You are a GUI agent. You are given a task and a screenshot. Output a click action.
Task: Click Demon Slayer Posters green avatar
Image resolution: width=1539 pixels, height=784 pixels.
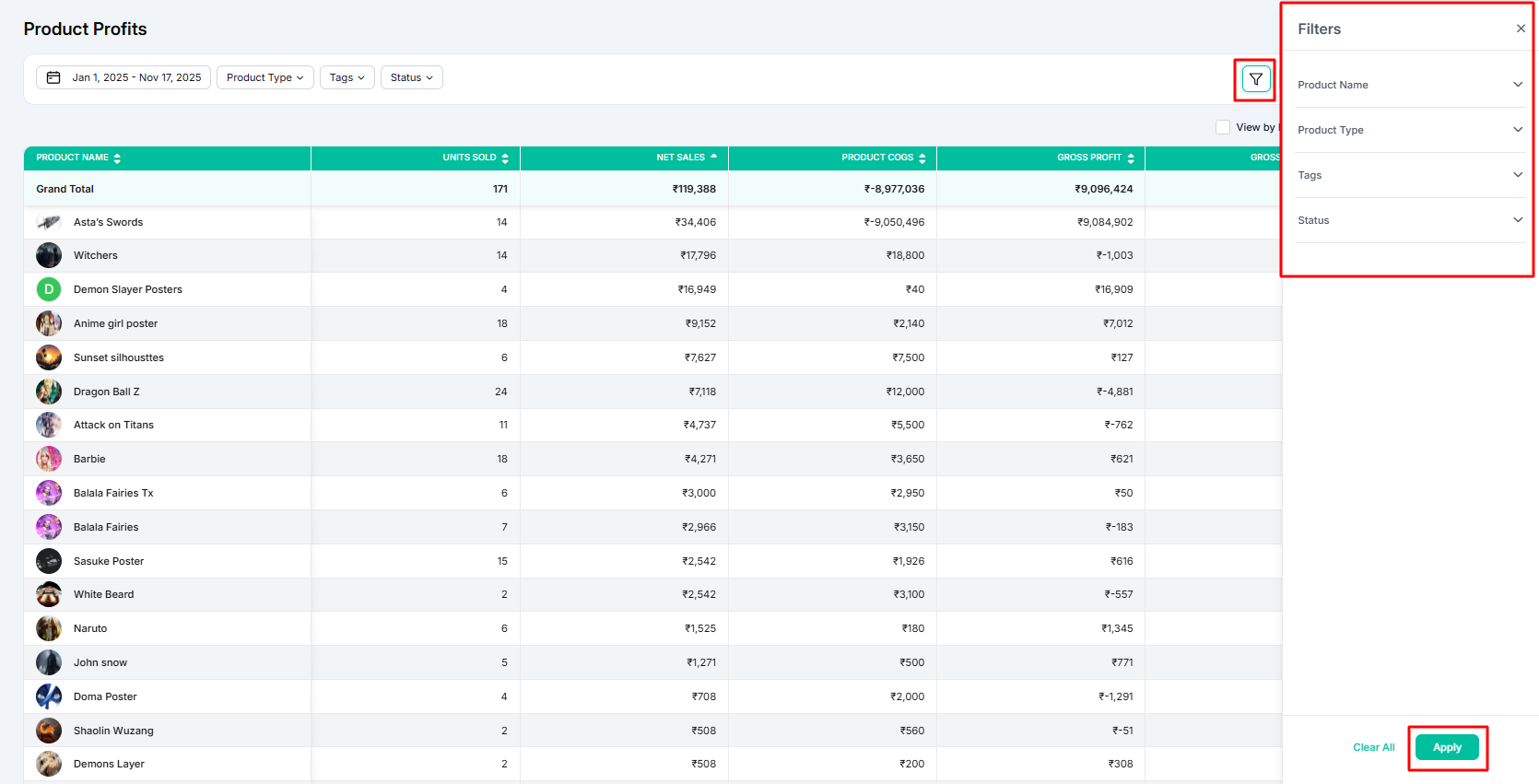(x=49, y=289)
